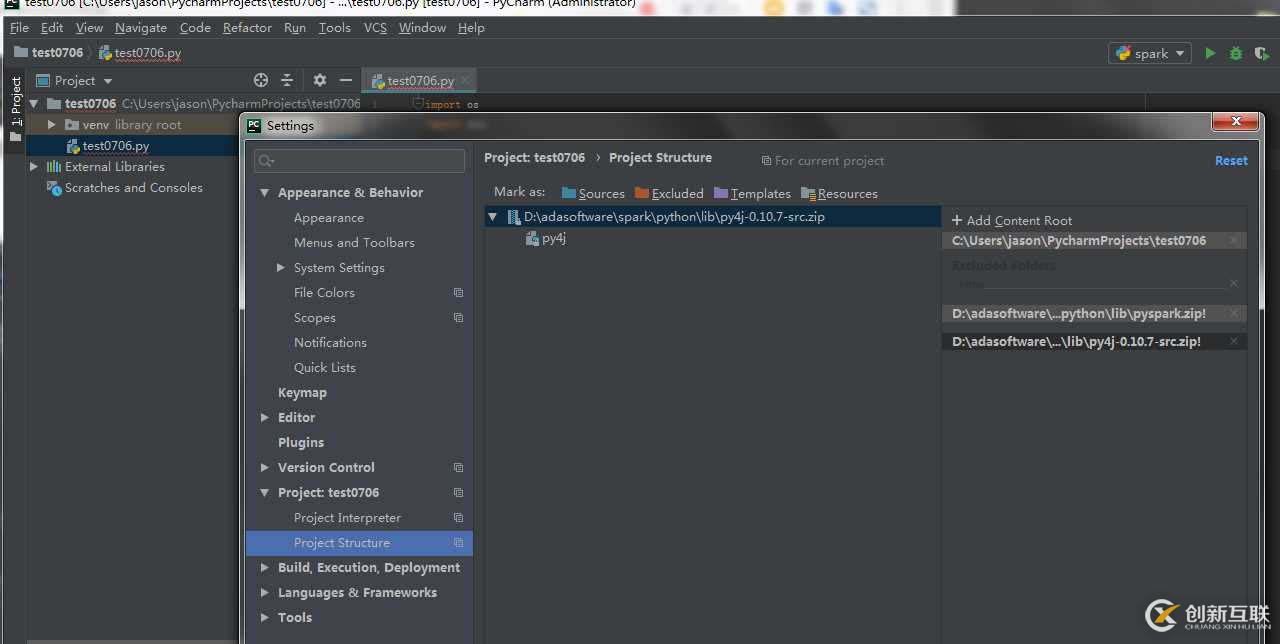Open the Help menu
This screenshot has height=644, width=1280.
(x=471, y=28)
